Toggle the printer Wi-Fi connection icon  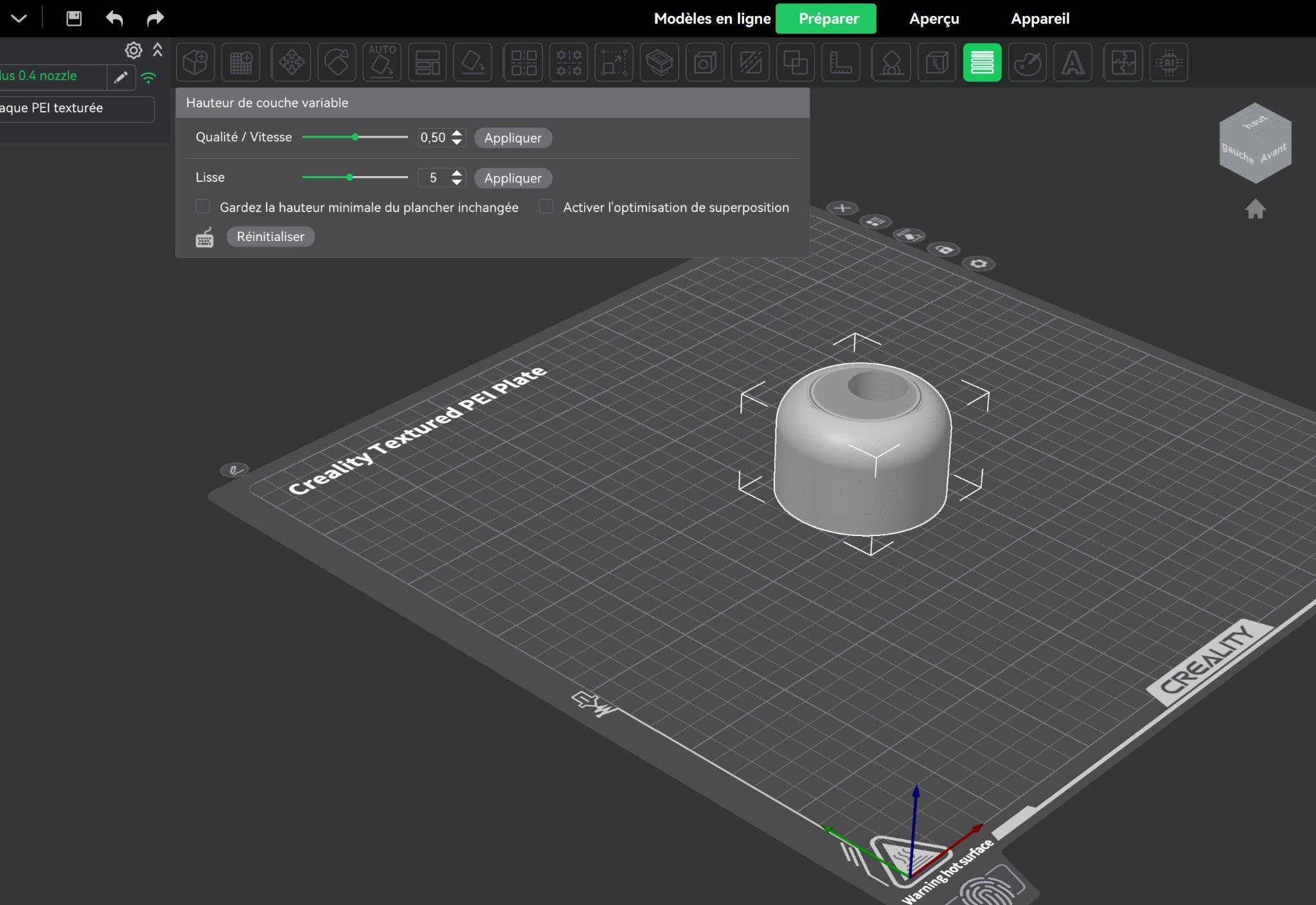tap(148, 78)
